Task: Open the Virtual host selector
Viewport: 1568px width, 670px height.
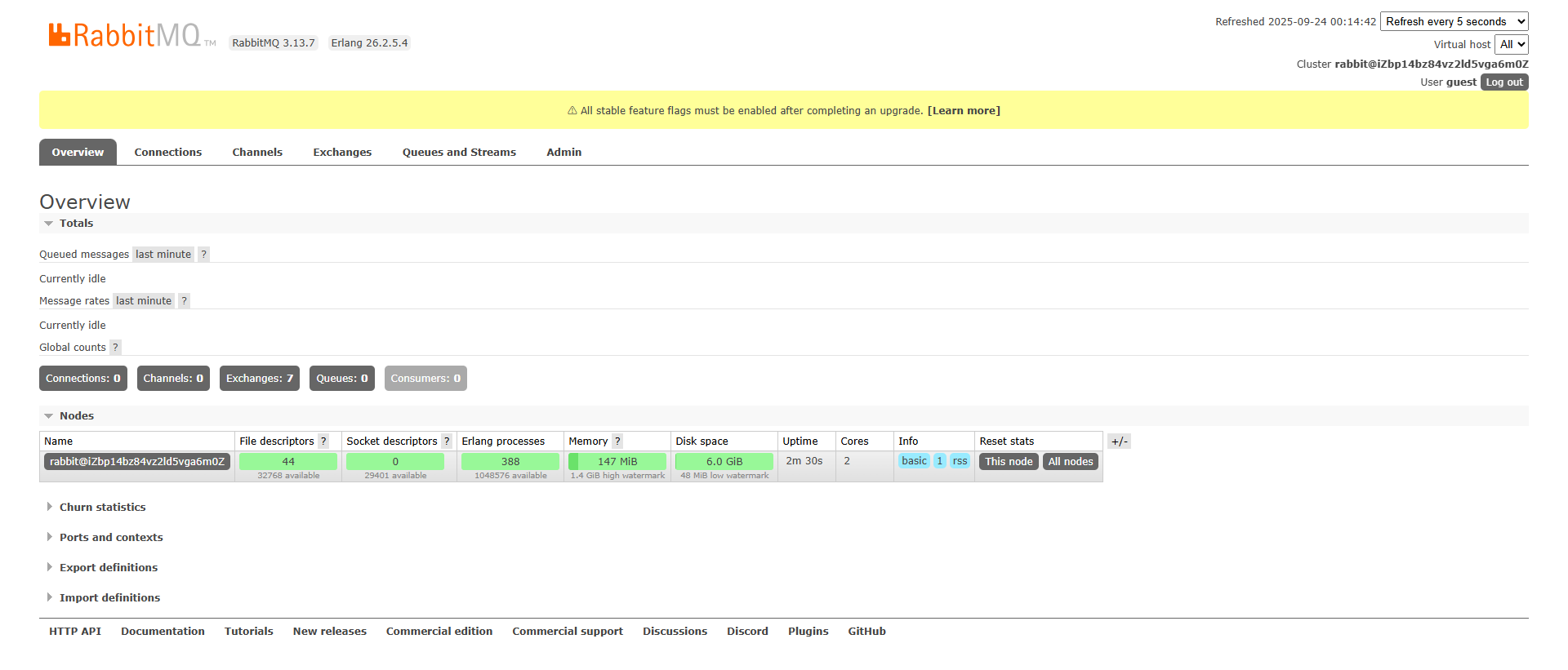Action: [x=1512, y=45]
